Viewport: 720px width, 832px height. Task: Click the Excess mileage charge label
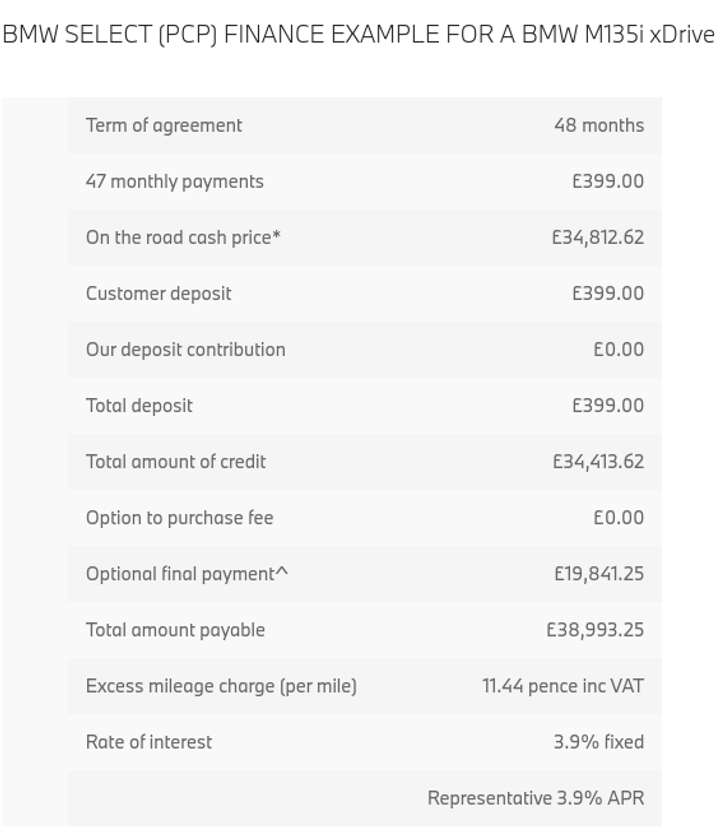click(221, 685)
